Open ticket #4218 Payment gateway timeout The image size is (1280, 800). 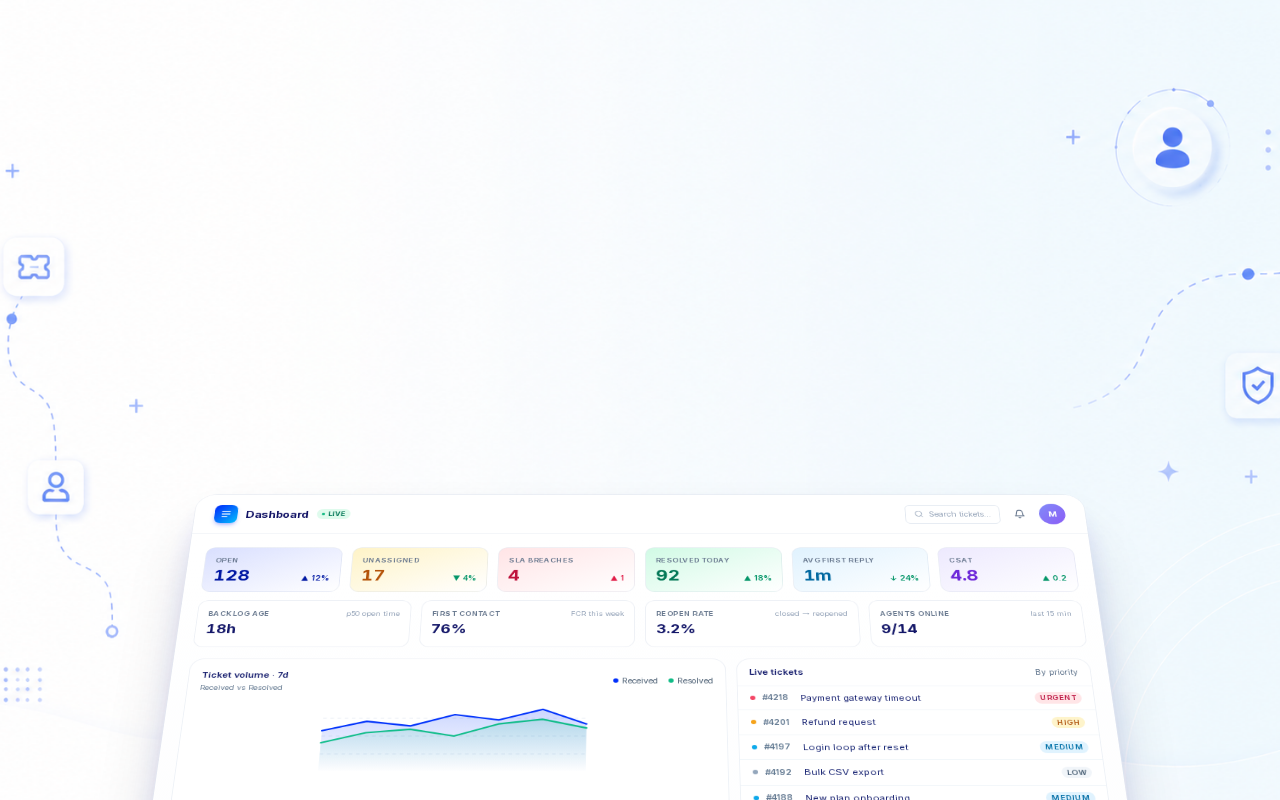(x=915, y=698)
